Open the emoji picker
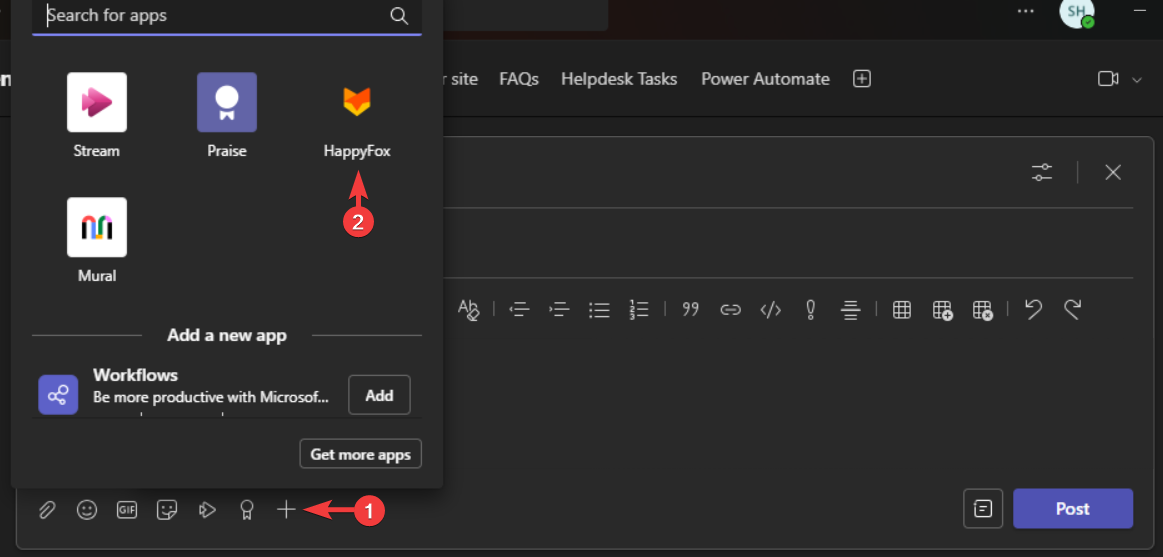Viewport: 1163px width, 557px height. pos(88,510)
